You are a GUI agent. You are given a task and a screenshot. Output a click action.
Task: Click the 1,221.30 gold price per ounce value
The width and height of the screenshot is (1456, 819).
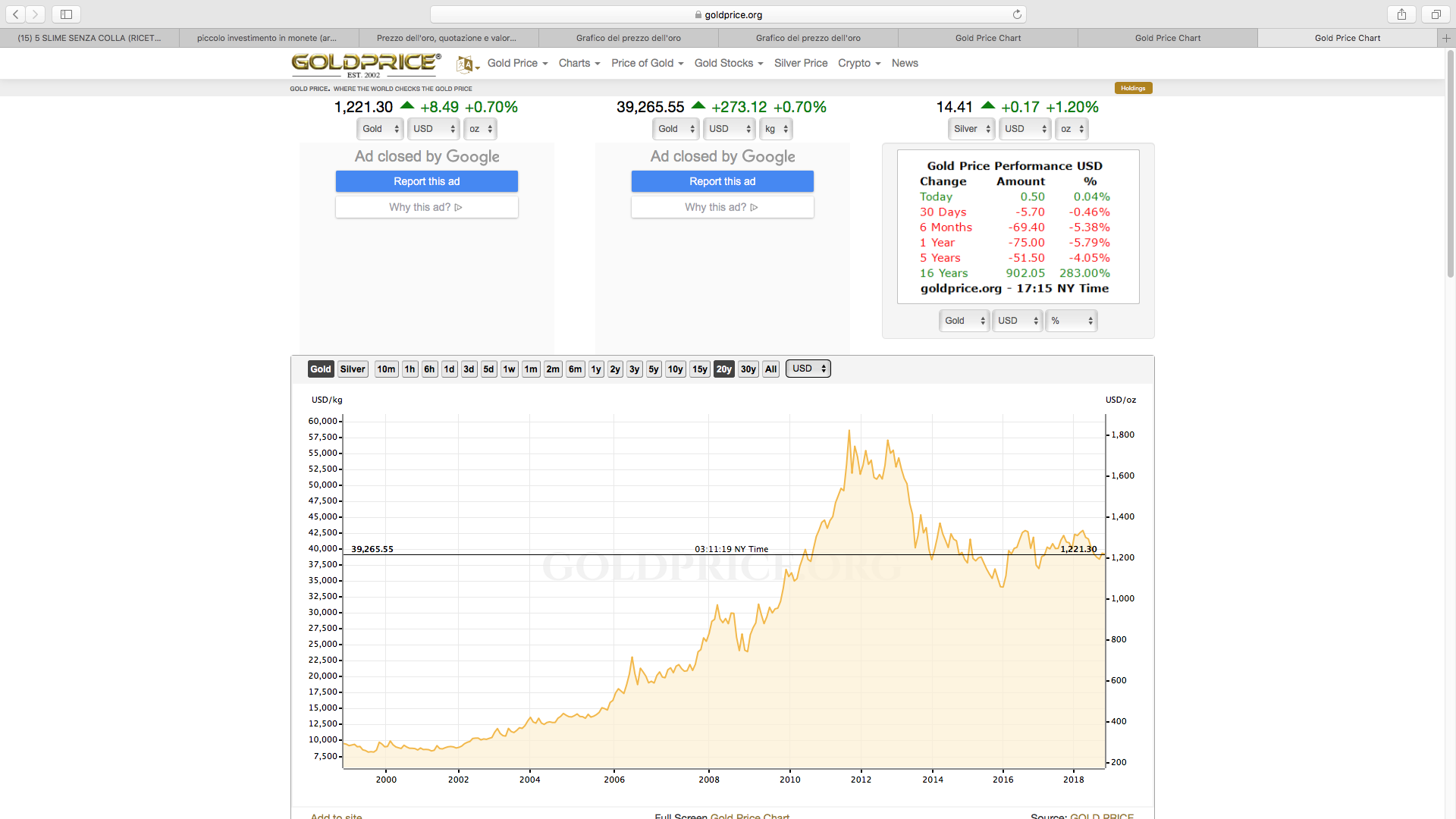point(364,107)
